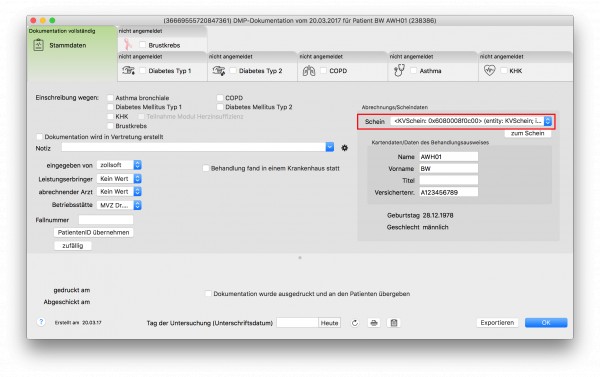This screenshot has height=377, width=600.
Task: Click the Vorname field BW
Action: (448, 168)
